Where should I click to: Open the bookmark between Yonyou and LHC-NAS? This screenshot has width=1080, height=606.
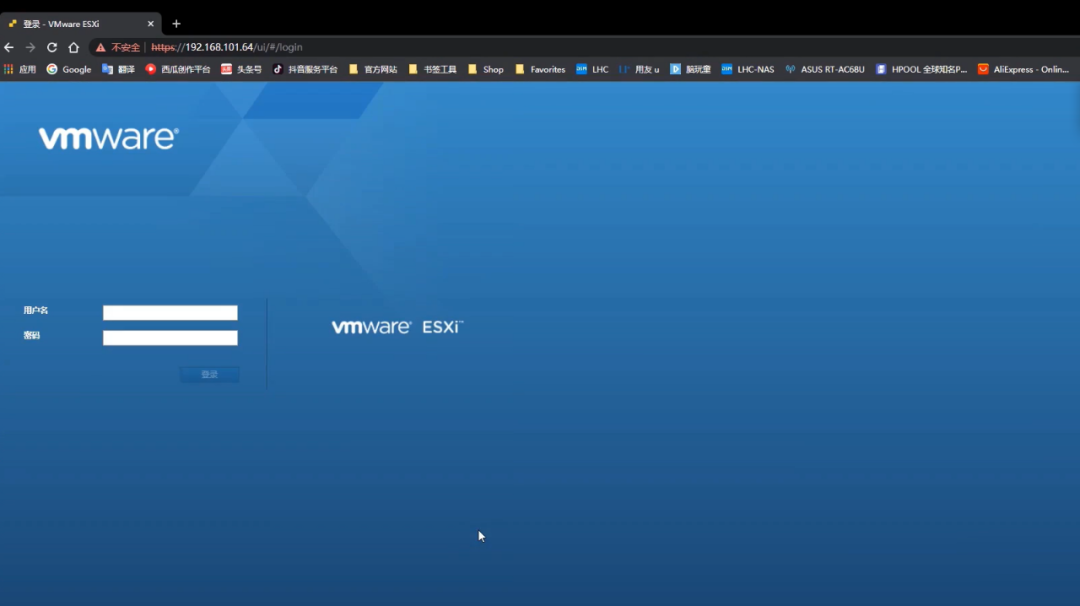(x=690, y=70)
